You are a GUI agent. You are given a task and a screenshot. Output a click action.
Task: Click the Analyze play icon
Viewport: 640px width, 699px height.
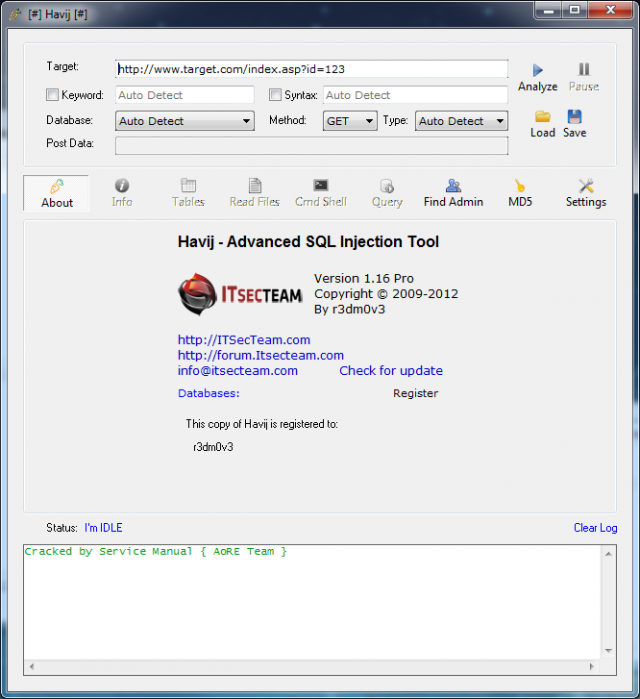tap(537, 70)
